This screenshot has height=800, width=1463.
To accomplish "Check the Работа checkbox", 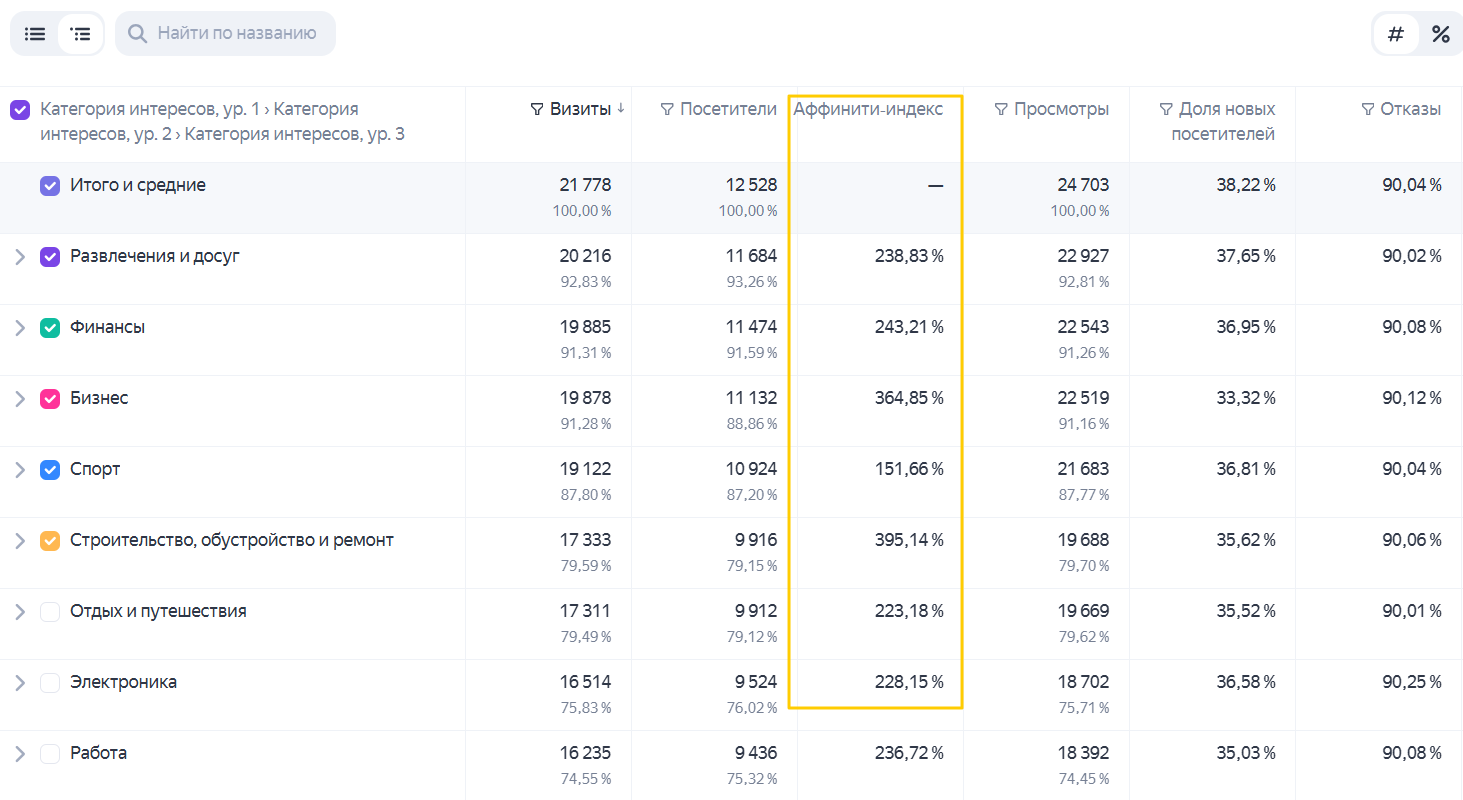I will click(x=50, y=754).
